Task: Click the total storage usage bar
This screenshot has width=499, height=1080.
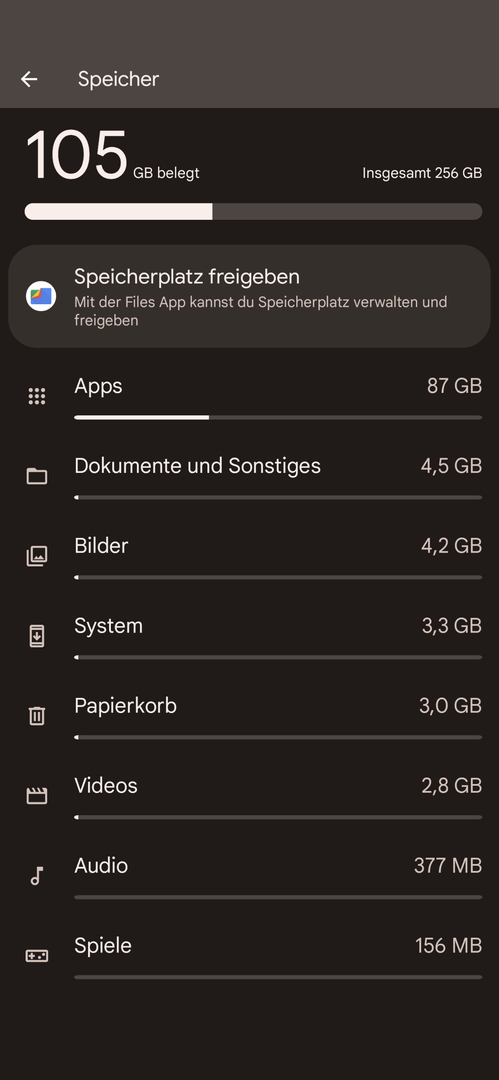Action: pos(253,211)
